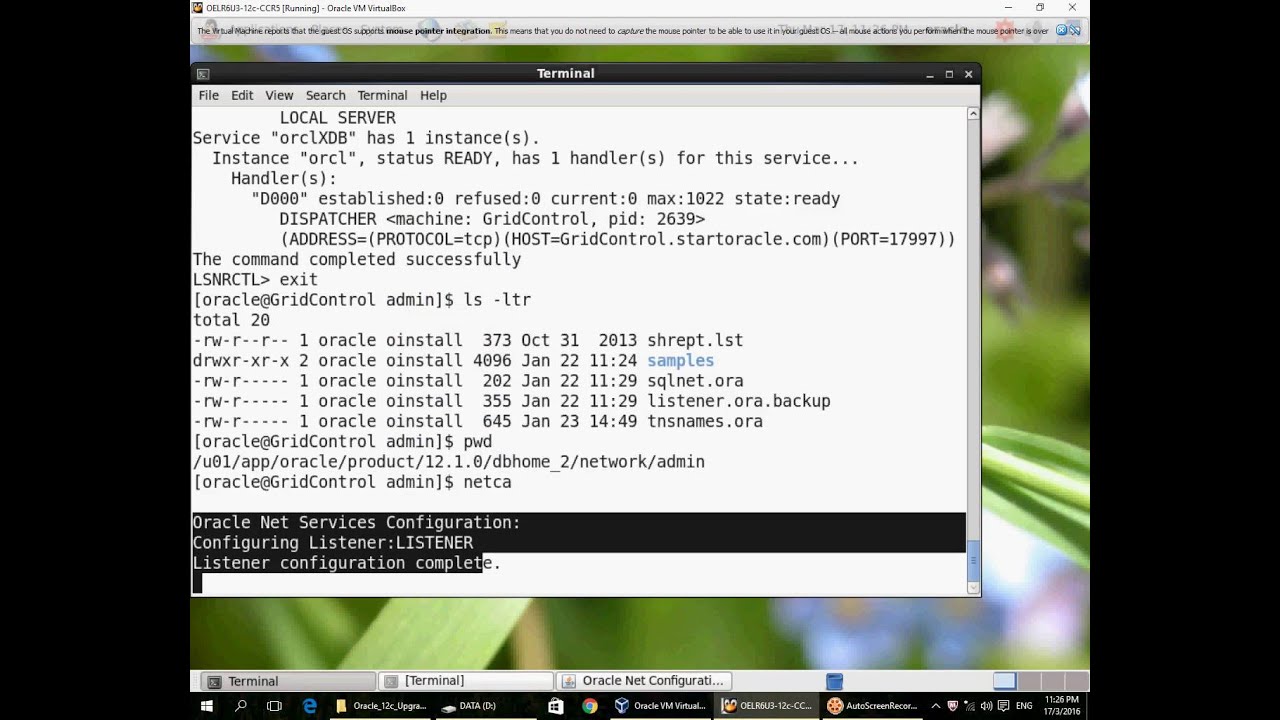Click the ENG language indicator
The image size is (1280, 720).
(x=1024, y=705)
